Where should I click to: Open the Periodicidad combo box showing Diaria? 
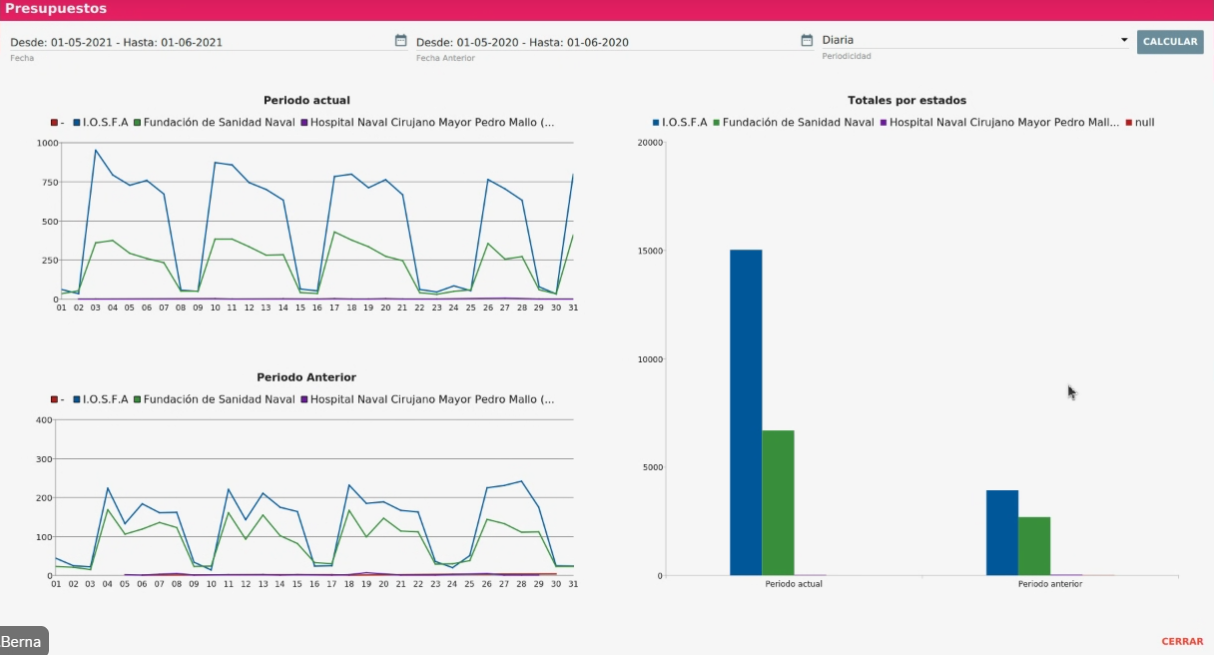[970, 41]
